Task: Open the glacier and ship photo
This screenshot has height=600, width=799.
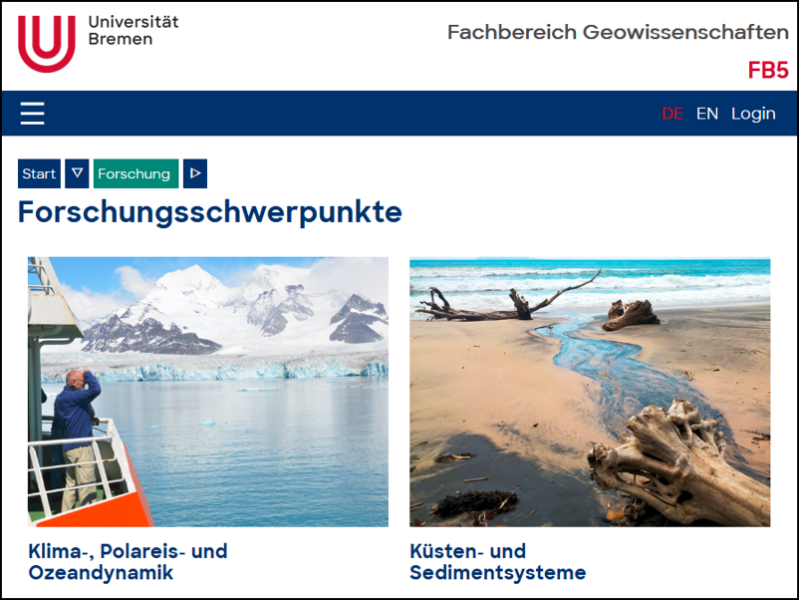Action: click(208, 392)
